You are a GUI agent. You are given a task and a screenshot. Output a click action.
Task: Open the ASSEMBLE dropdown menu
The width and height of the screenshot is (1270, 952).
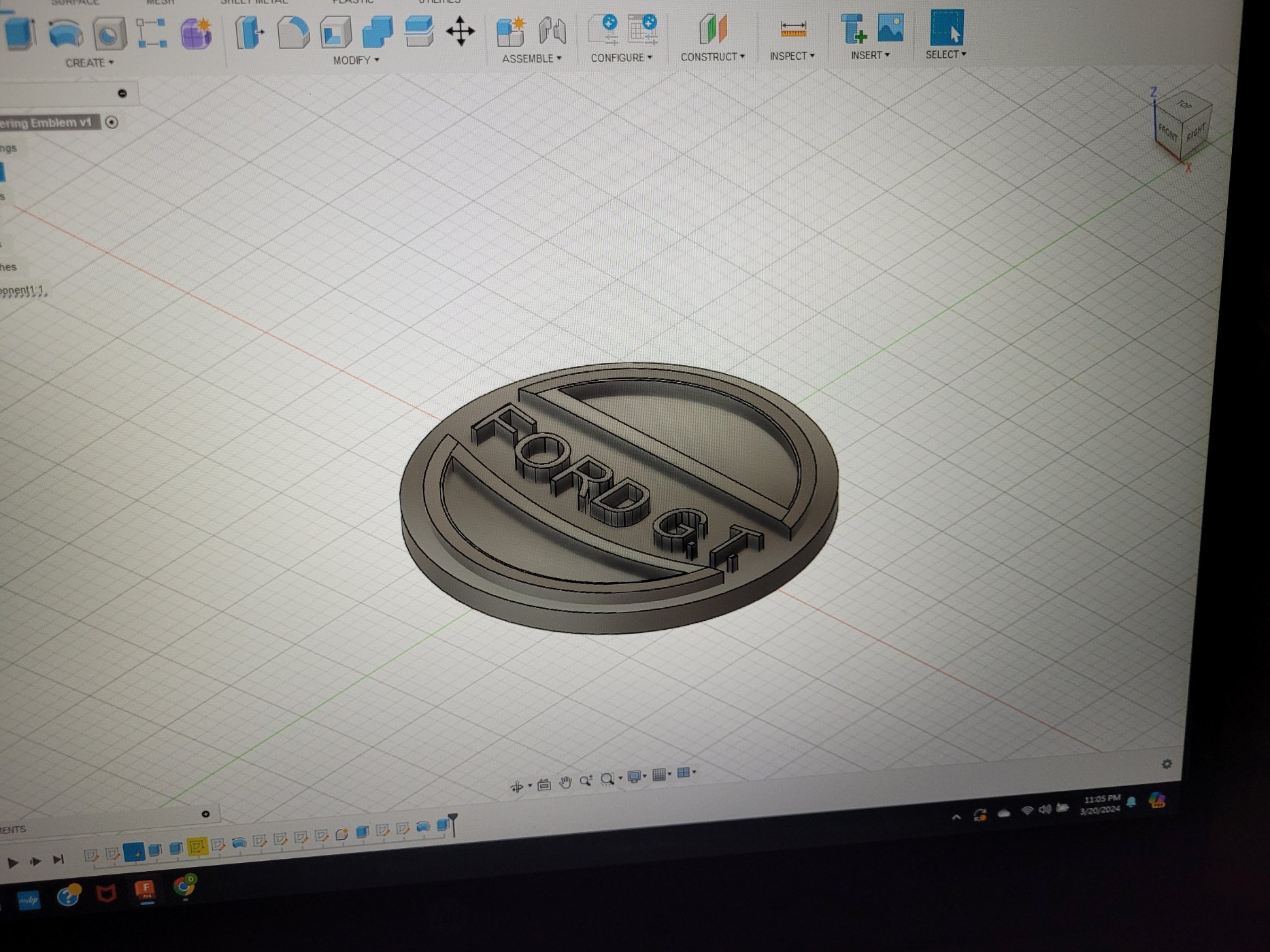point(532,58)
